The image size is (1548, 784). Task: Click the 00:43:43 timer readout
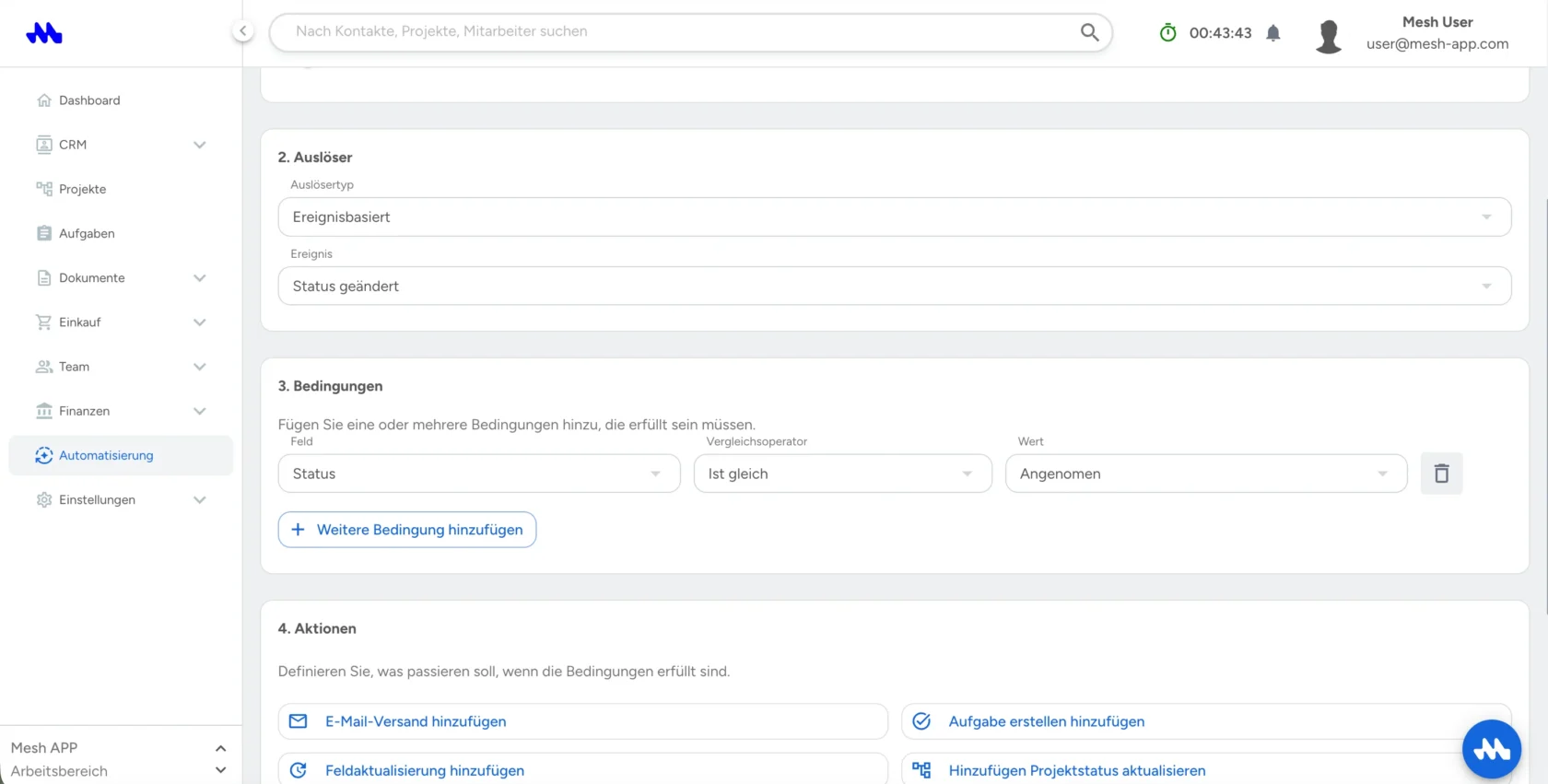[1220, 33]
